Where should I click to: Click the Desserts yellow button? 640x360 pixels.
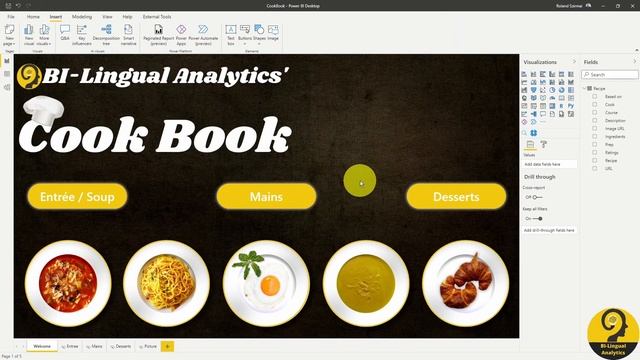(x=456, y=197)
